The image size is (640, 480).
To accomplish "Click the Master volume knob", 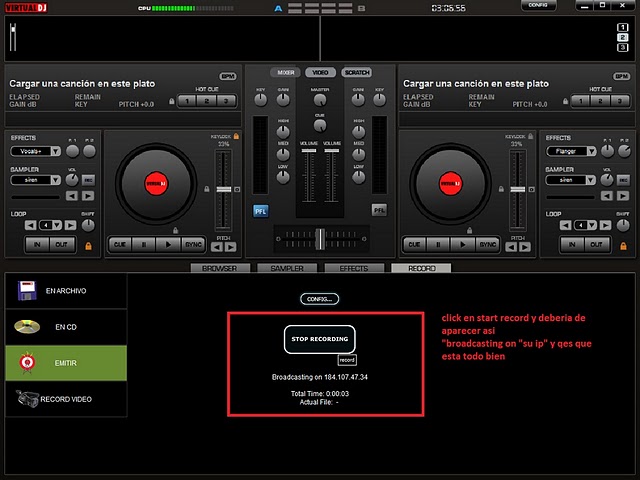I will 320,100.
